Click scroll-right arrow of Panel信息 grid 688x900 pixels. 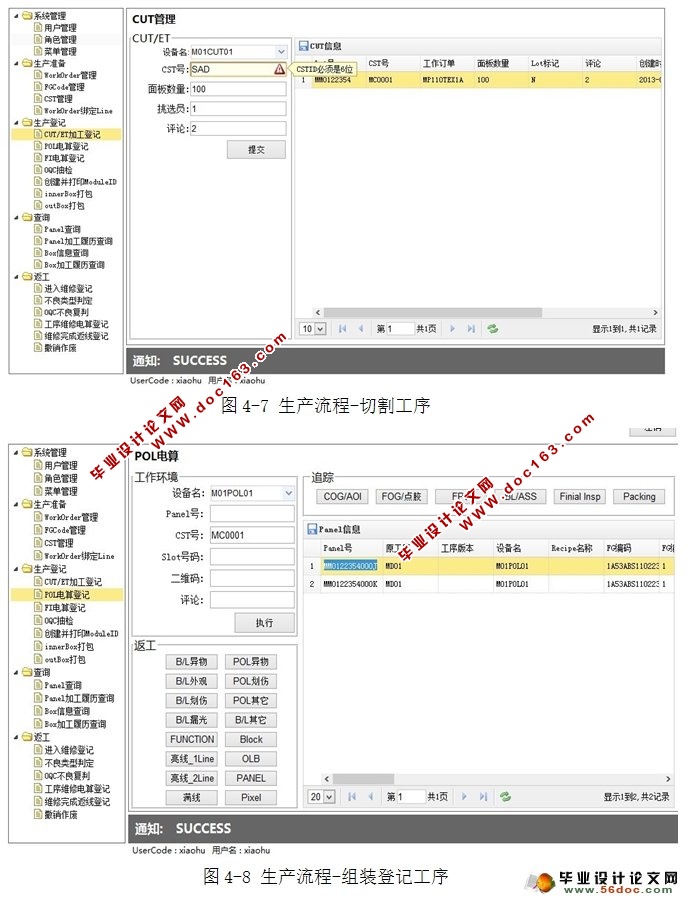668,779
